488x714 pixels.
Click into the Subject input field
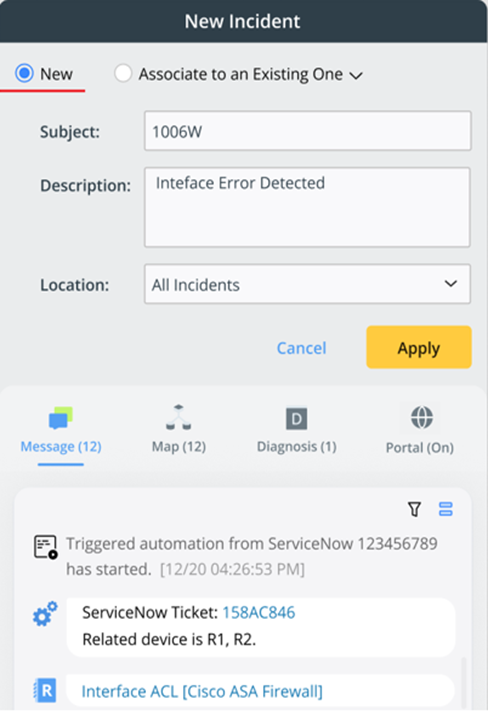tap(308, 131)
